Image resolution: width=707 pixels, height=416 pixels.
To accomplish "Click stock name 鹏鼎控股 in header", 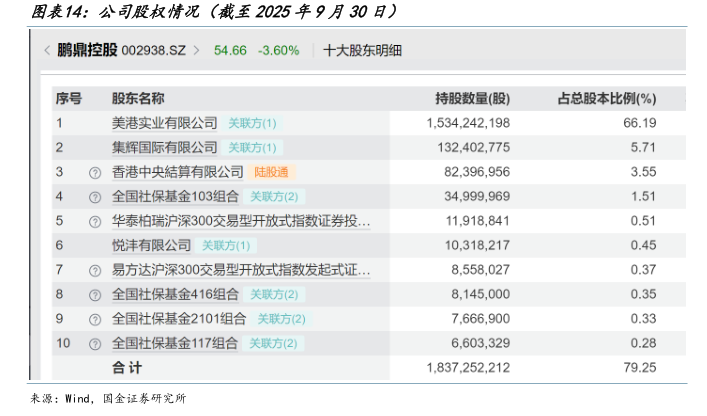I will (x=87, y=50).
